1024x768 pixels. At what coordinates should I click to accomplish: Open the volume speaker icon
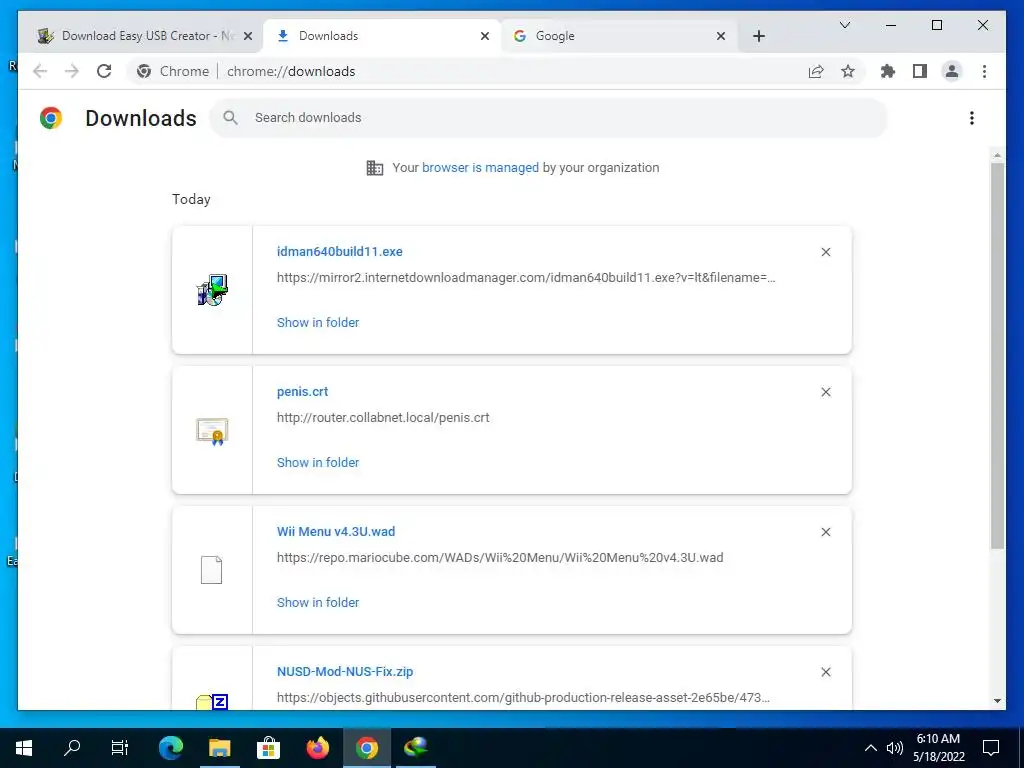895,748
